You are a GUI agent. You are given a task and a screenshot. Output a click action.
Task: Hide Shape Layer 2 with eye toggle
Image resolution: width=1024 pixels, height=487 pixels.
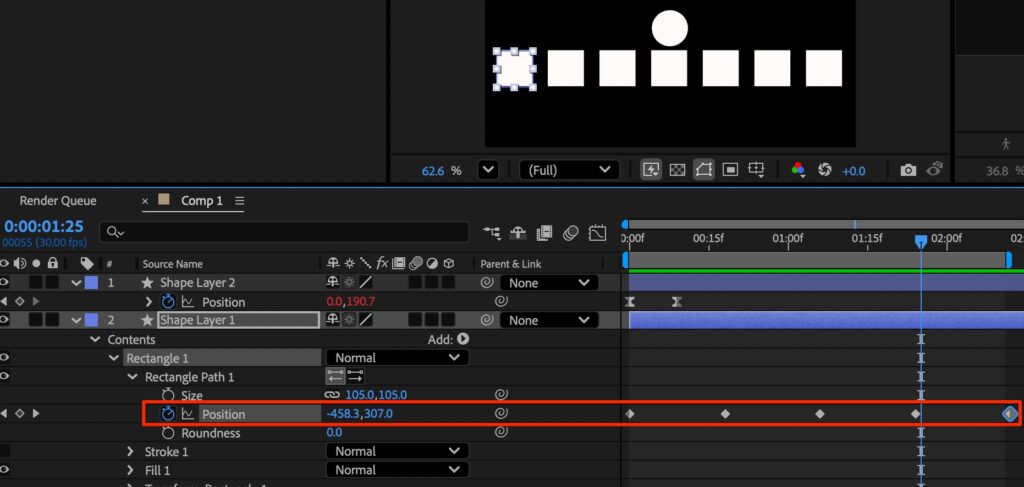pos(5,283)
